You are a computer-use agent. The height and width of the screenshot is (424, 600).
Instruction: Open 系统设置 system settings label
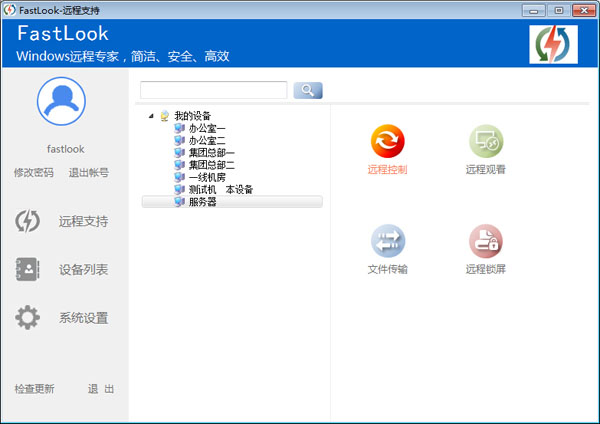click(83, 318)
